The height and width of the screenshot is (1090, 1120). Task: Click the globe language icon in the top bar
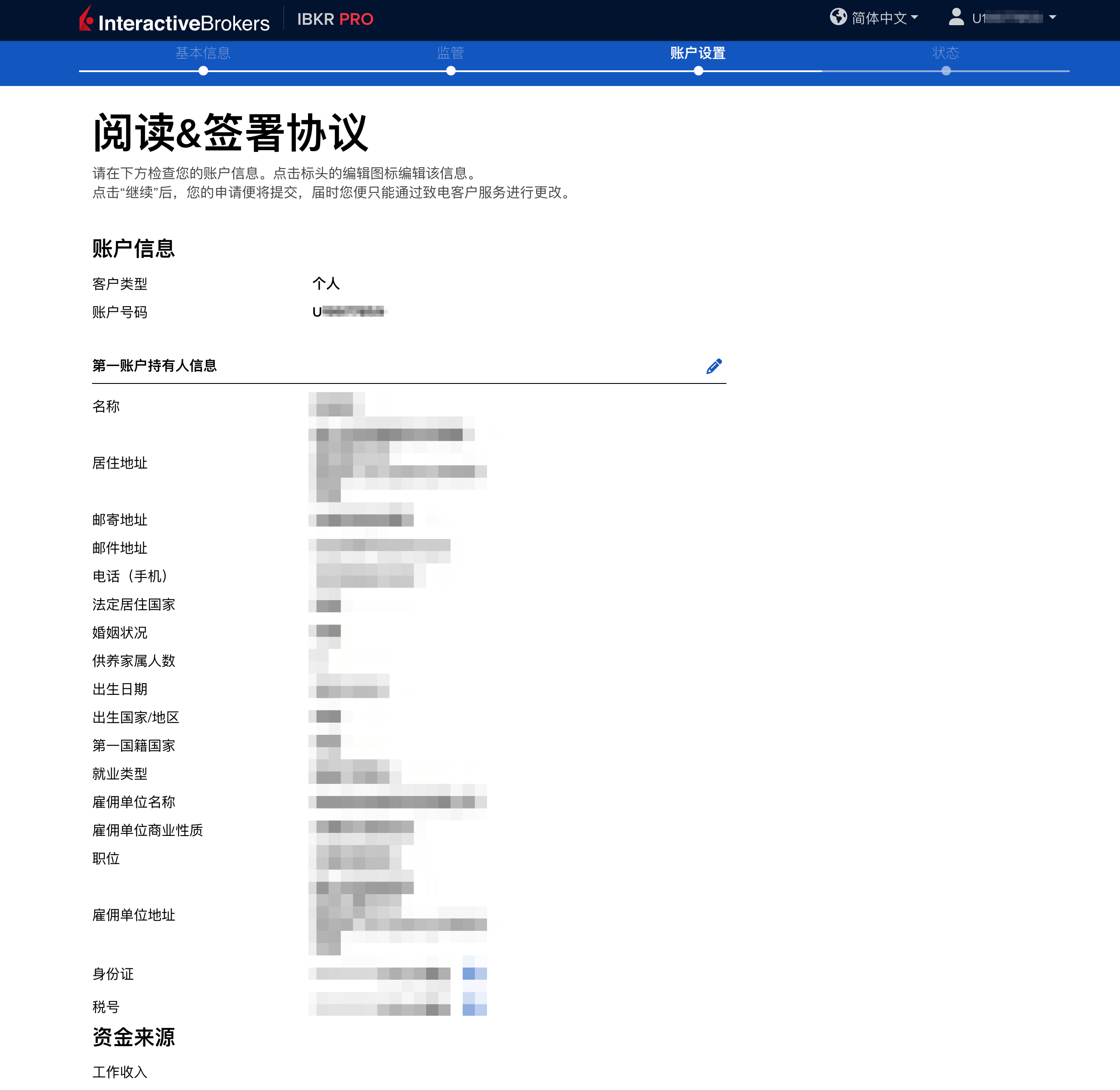839,18
